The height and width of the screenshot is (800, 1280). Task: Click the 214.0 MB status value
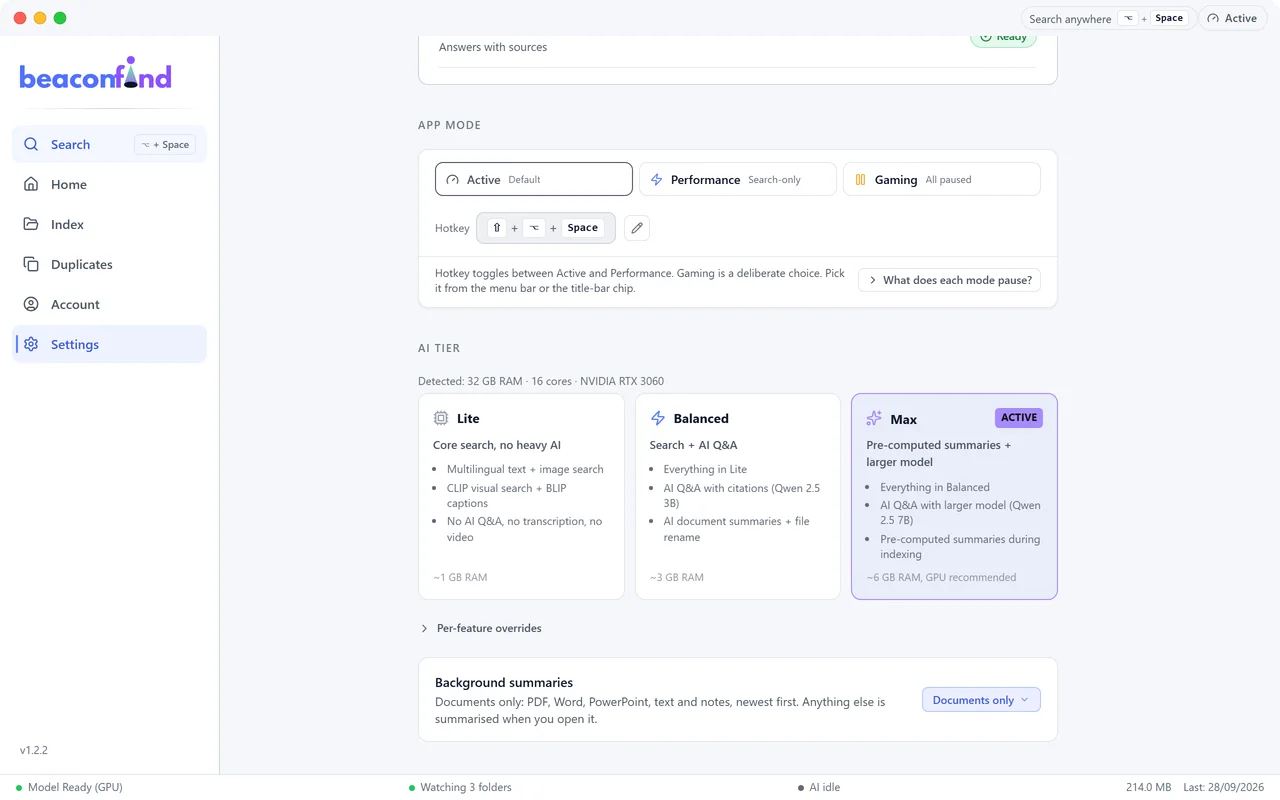coord(1148,788)
